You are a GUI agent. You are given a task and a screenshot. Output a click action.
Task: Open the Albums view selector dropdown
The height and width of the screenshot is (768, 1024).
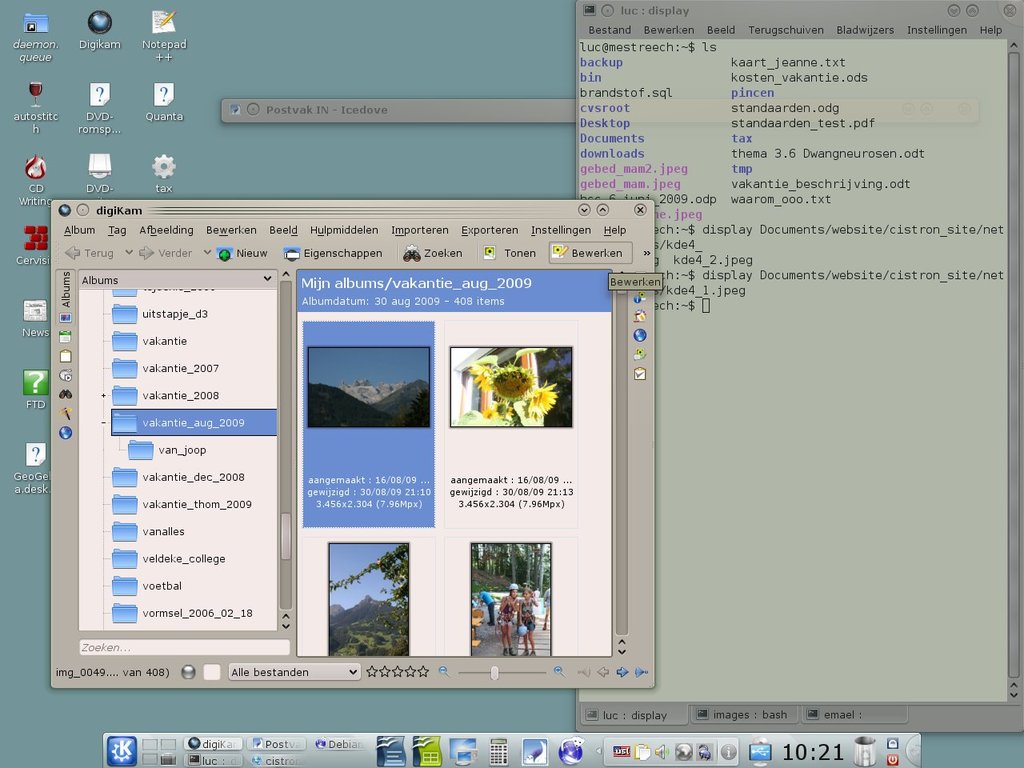176,280
